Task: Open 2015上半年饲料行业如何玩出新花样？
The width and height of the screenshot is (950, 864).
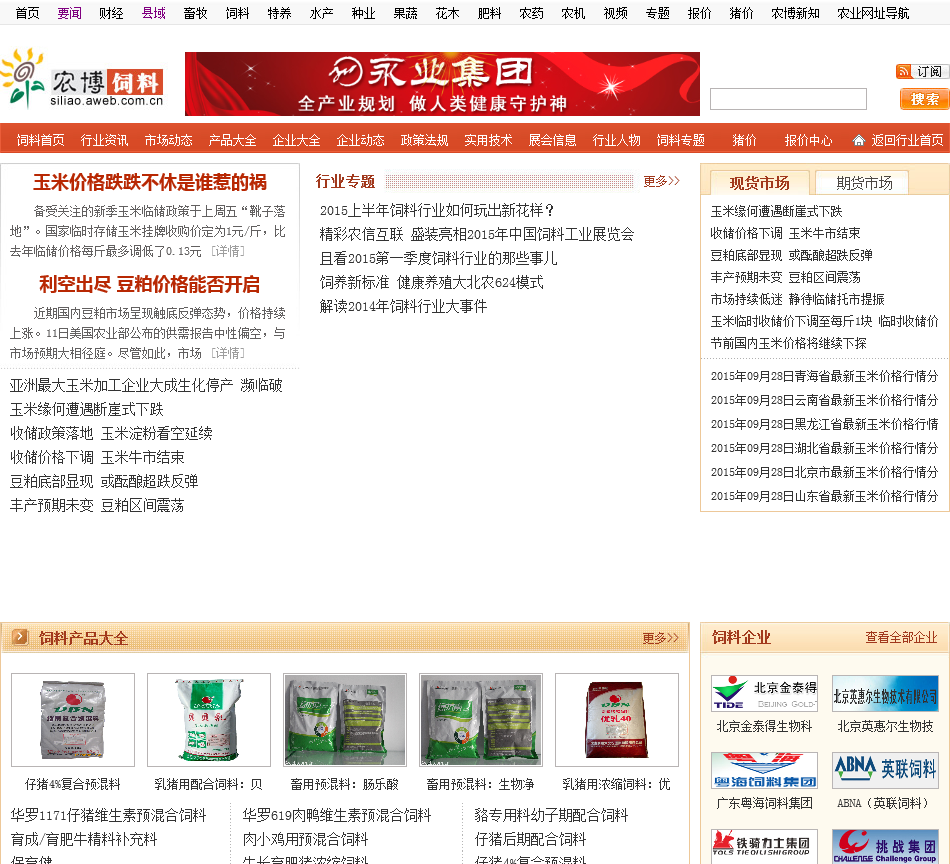Action: pyautogui.click(x=437, y=210)
